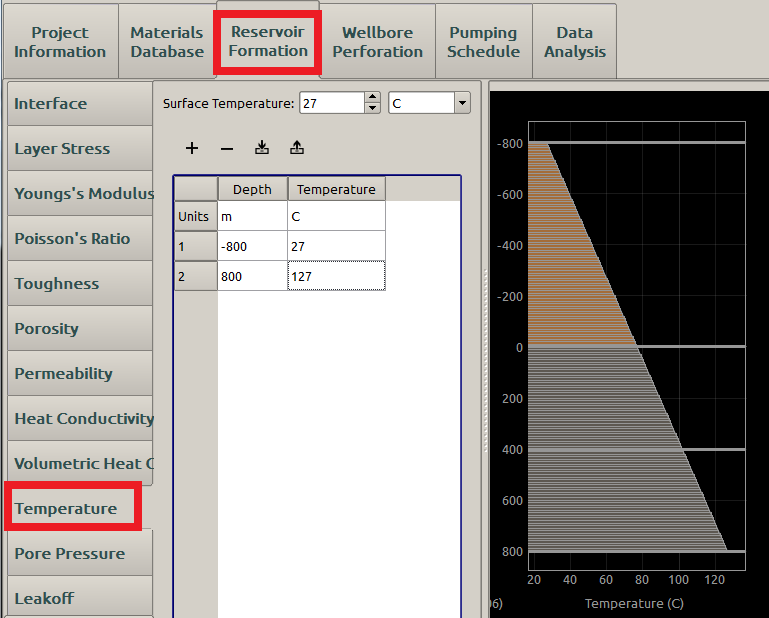Select row 1 header in table

pos(196,246)
